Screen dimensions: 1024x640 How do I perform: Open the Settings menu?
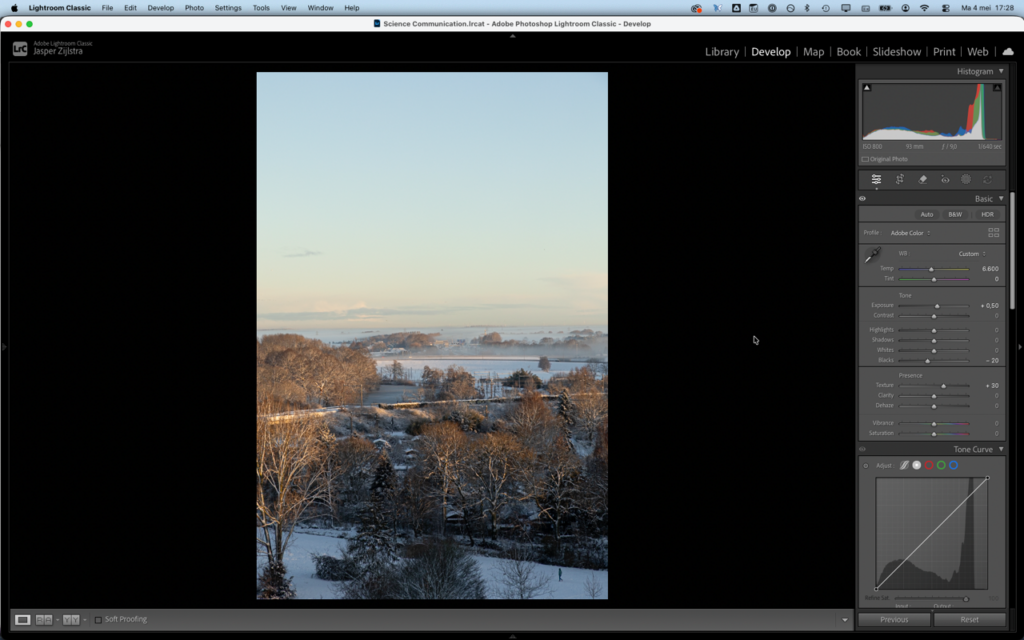pos(228,8)
